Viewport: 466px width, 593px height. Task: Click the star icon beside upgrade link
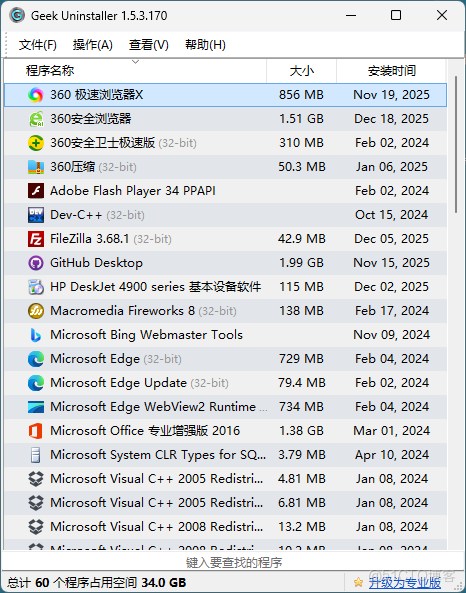[x=358, y=582]
